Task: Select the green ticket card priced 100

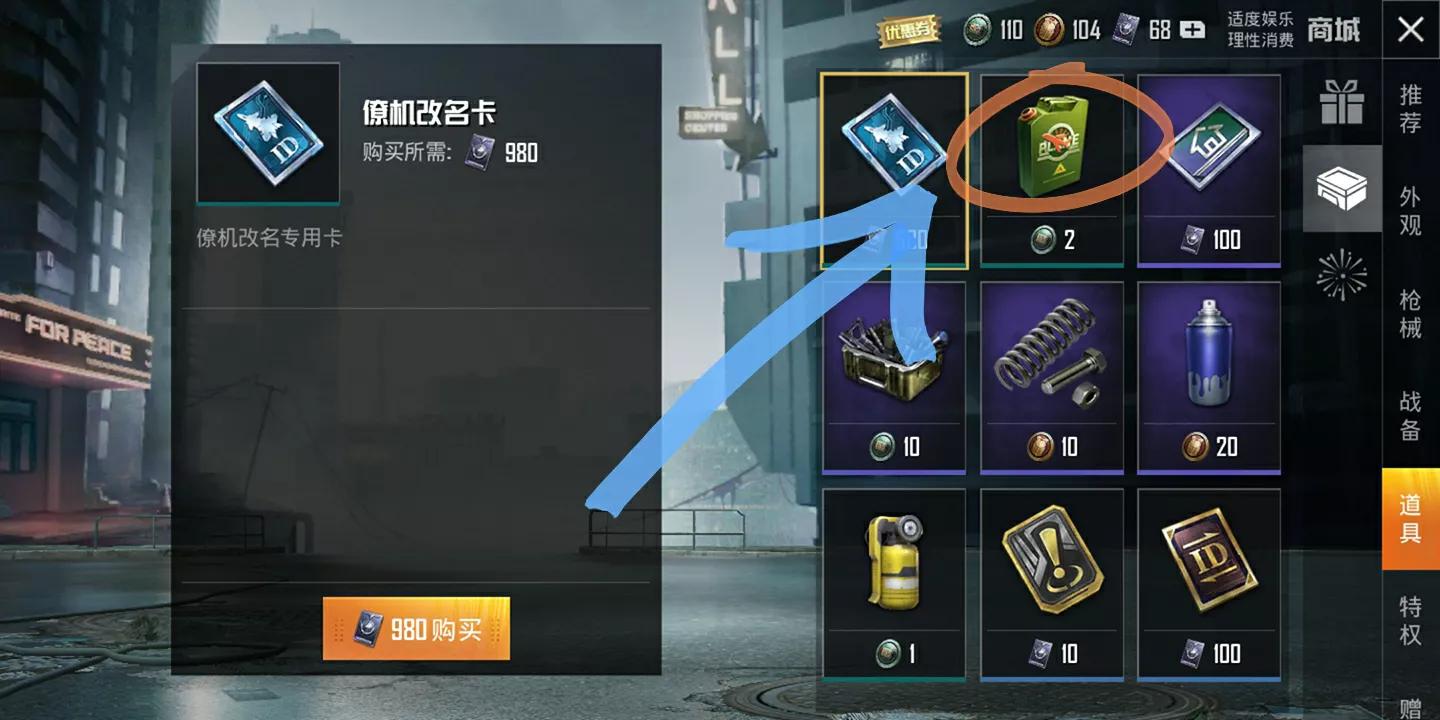Action: click(x=1209, y=170)
